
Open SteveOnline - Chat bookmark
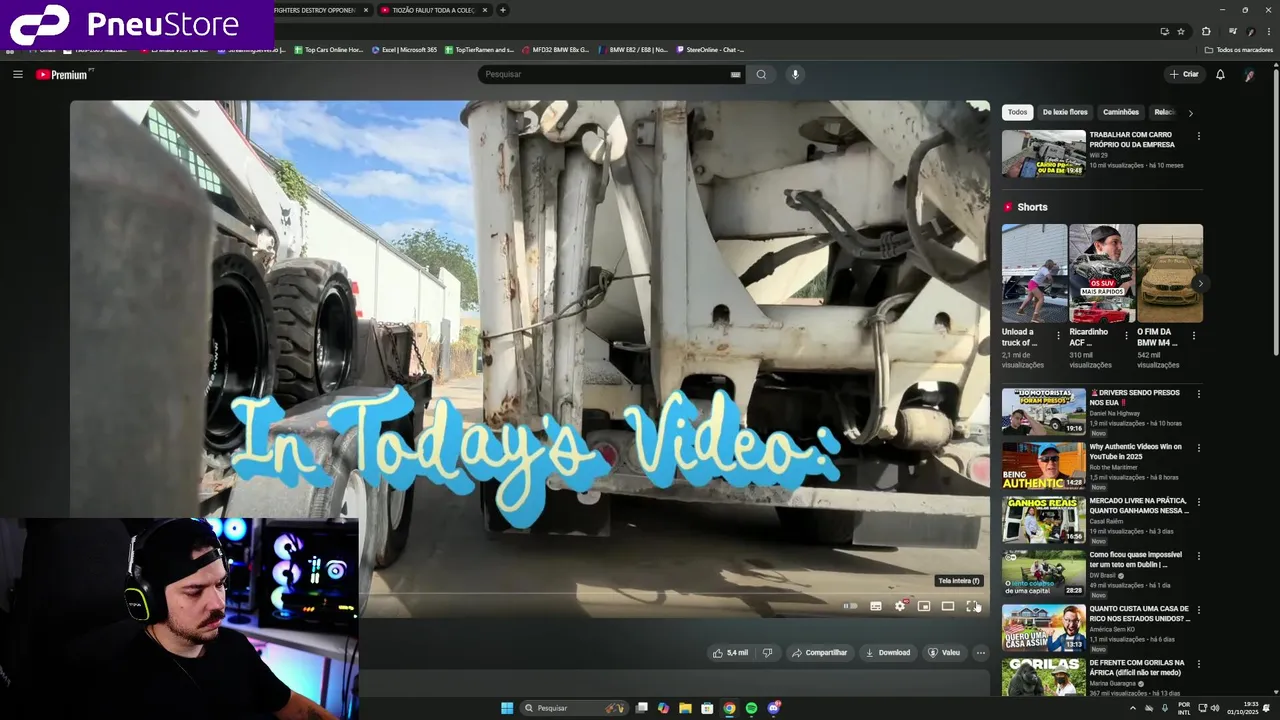tap(710, 49)
